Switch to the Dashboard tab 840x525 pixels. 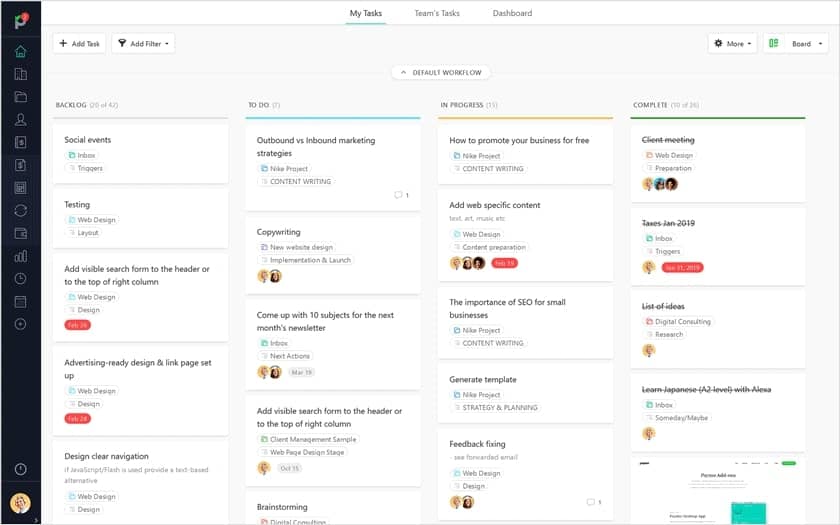coord(512,14)
